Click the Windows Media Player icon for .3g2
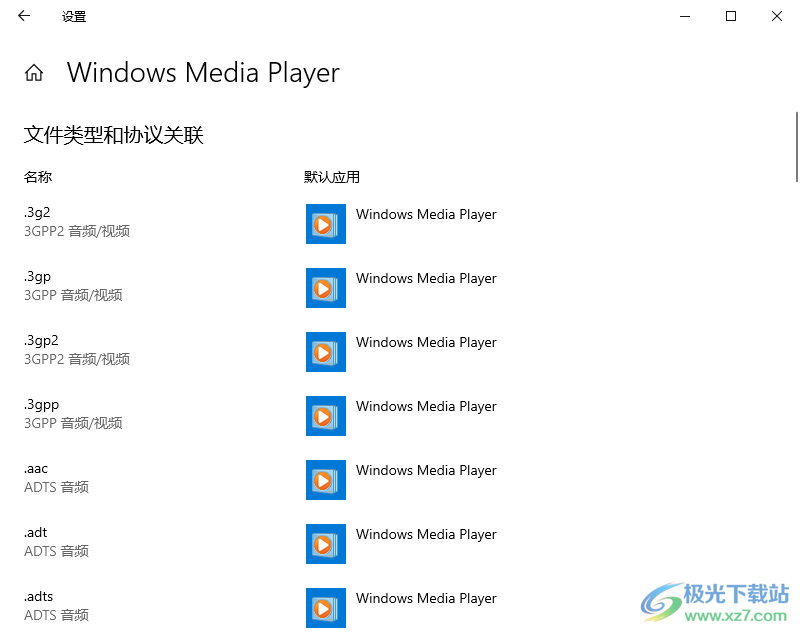Viewport: 800px width, 632px height. point(326,224)
